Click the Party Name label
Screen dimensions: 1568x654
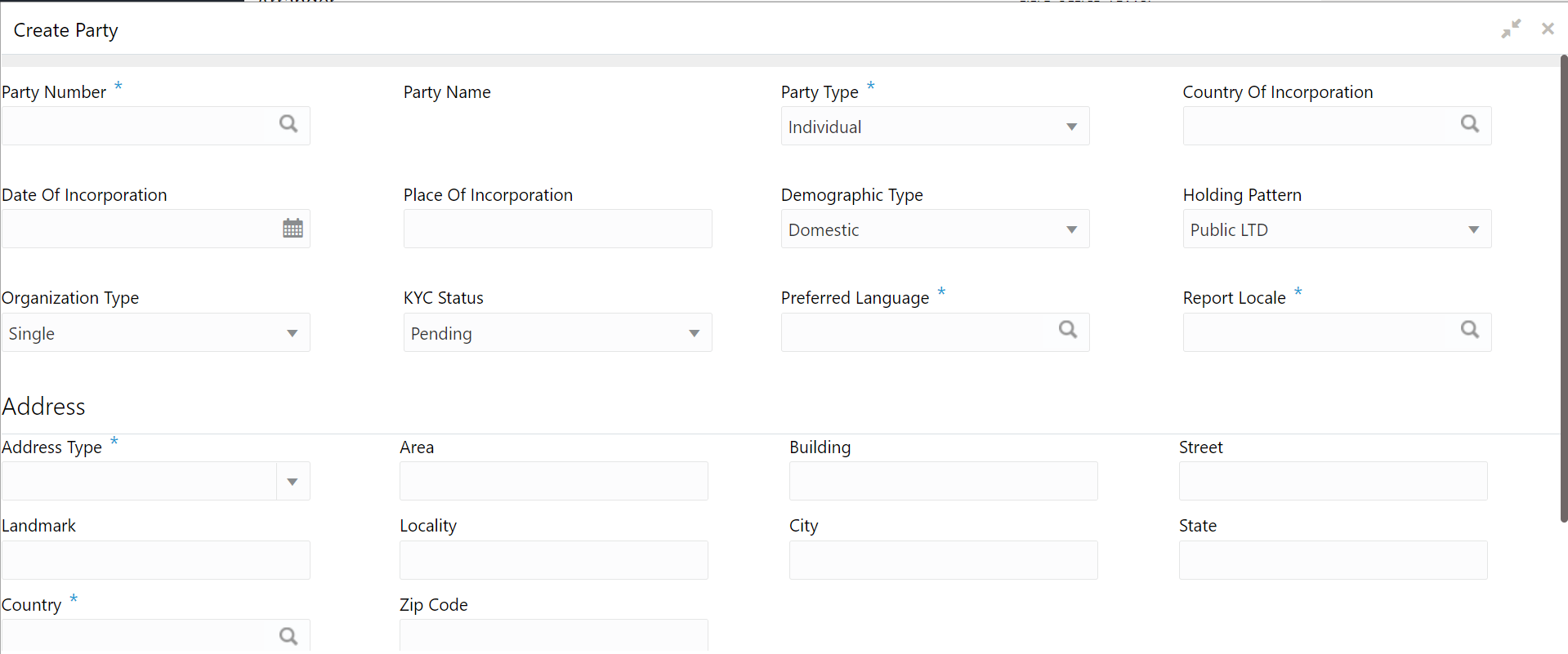(x=447, y=92)
